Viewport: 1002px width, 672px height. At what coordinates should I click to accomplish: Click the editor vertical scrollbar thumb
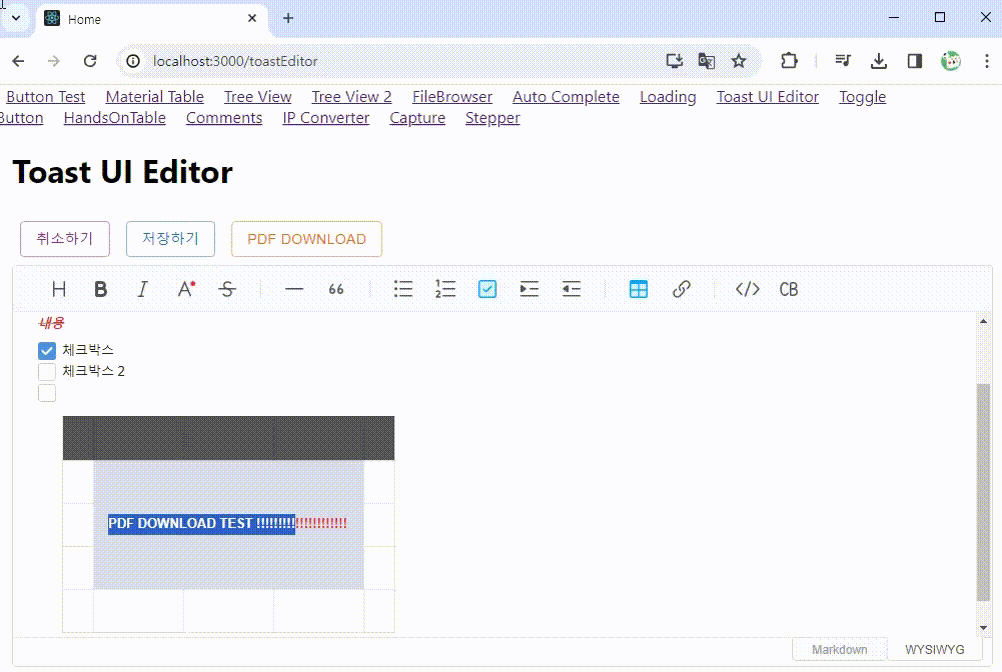click(x=983, y=492)
